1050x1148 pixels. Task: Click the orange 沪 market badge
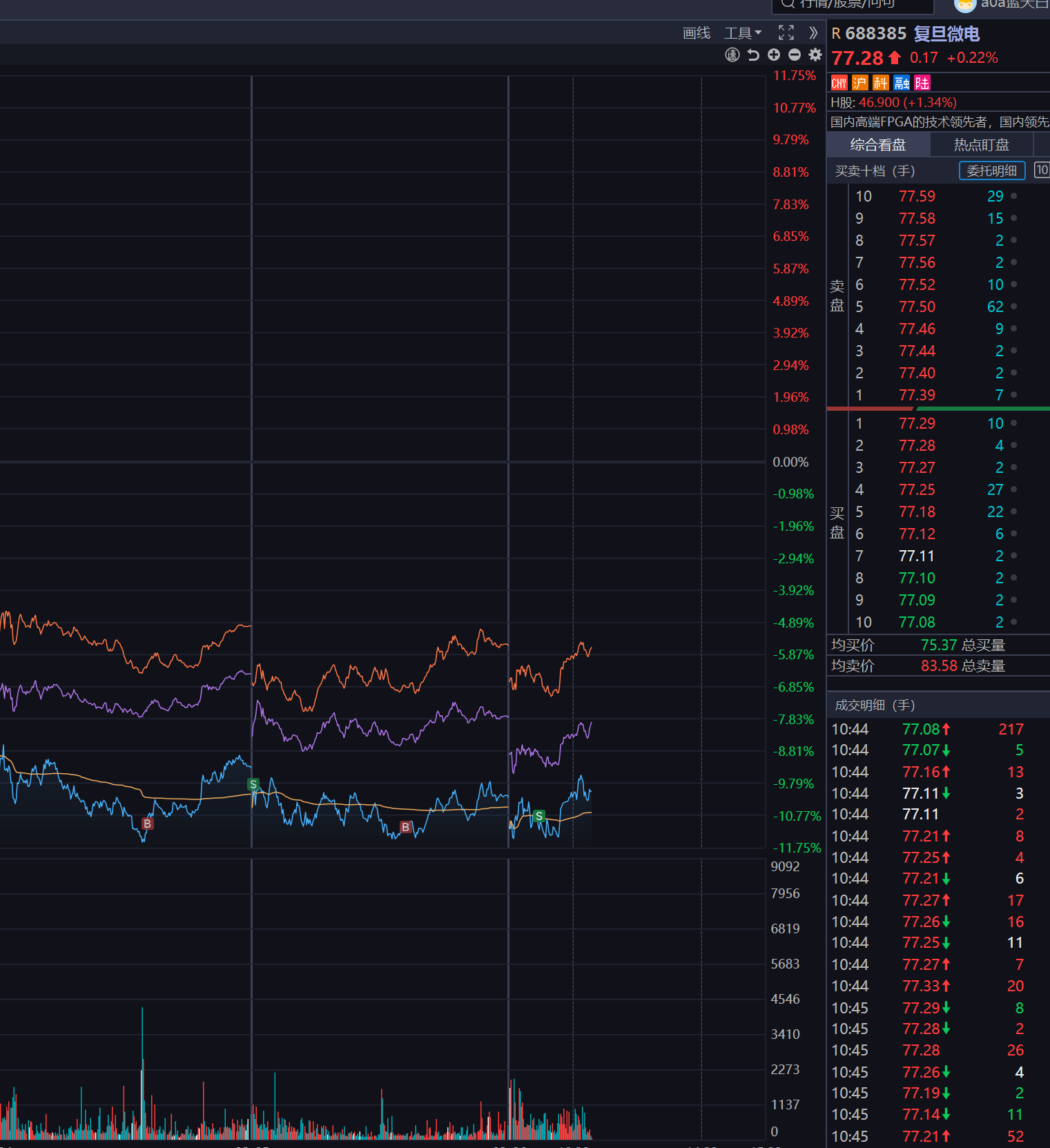pos(859,84)
